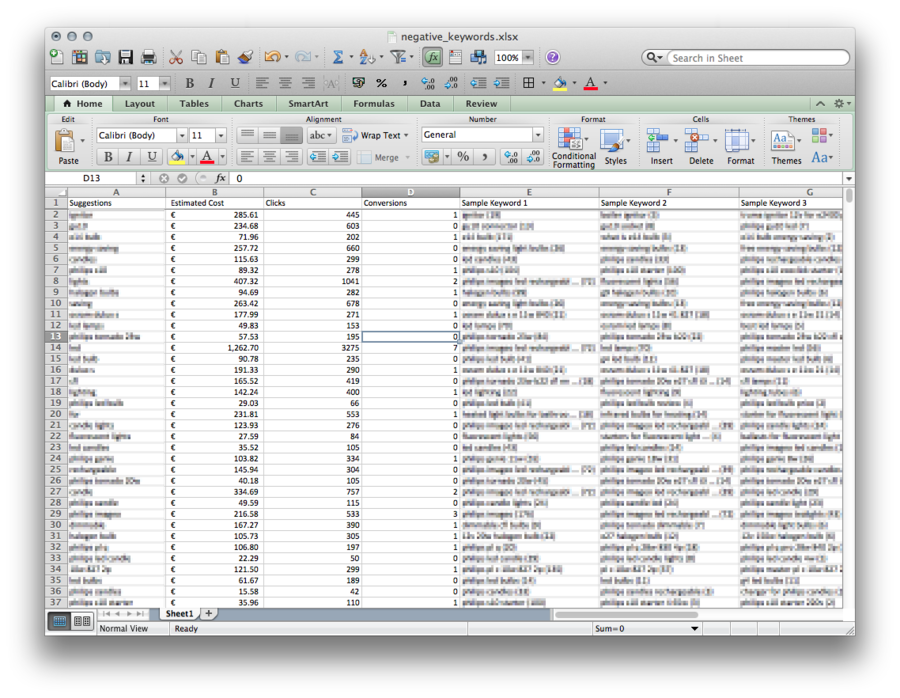Image resolution: width=900 pixels, height=698 pixels.
Task: Toggle Underline in the ribbon Font group
Action: pyautogui.click(x=152, y=157)
